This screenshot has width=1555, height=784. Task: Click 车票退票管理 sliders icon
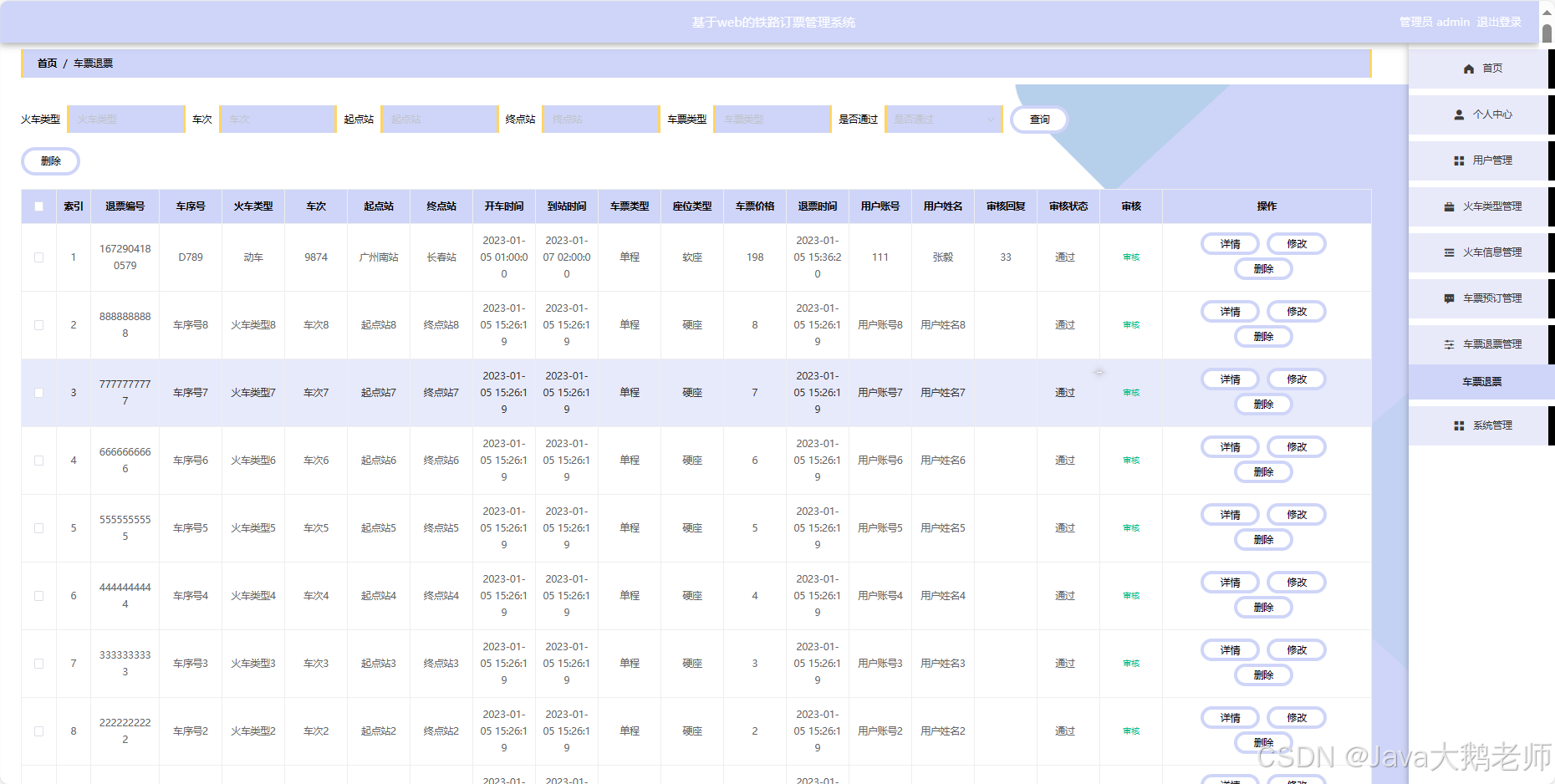point(1449,344)
